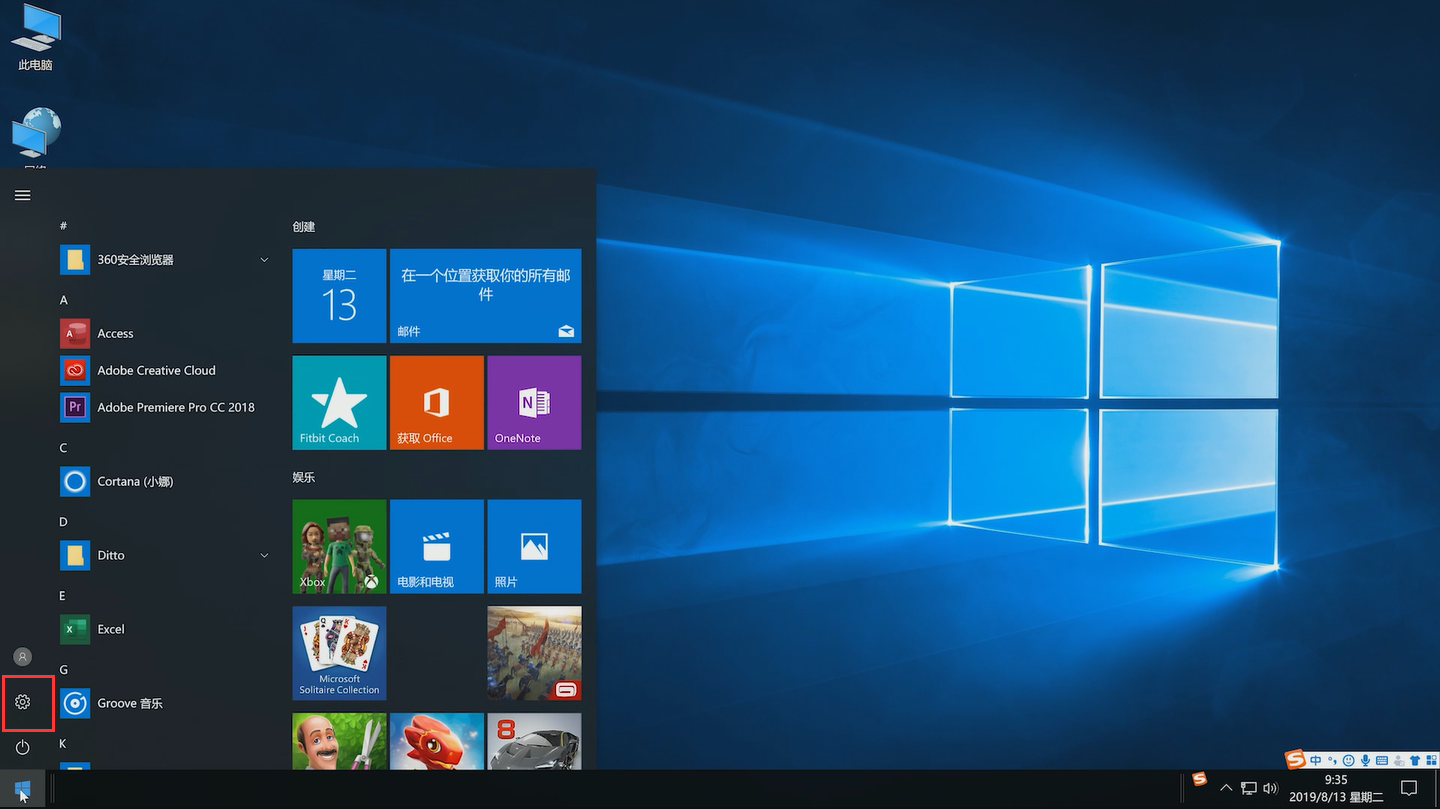The width and height of the screenshot is (1440, 809).
Task: Open the 电影和电视 tile
Action: [x=436, y=546]
